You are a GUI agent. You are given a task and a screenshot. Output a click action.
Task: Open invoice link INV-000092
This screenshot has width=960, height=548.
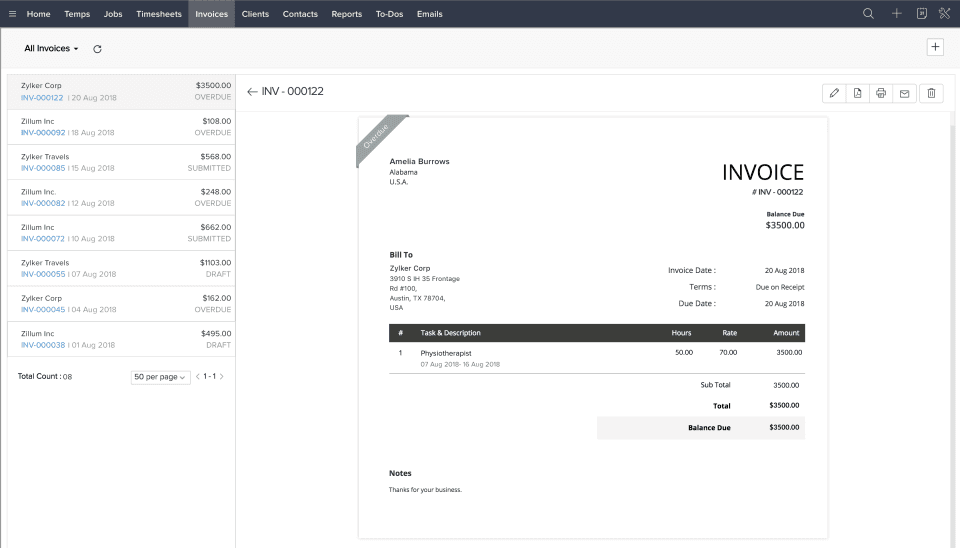43,133
